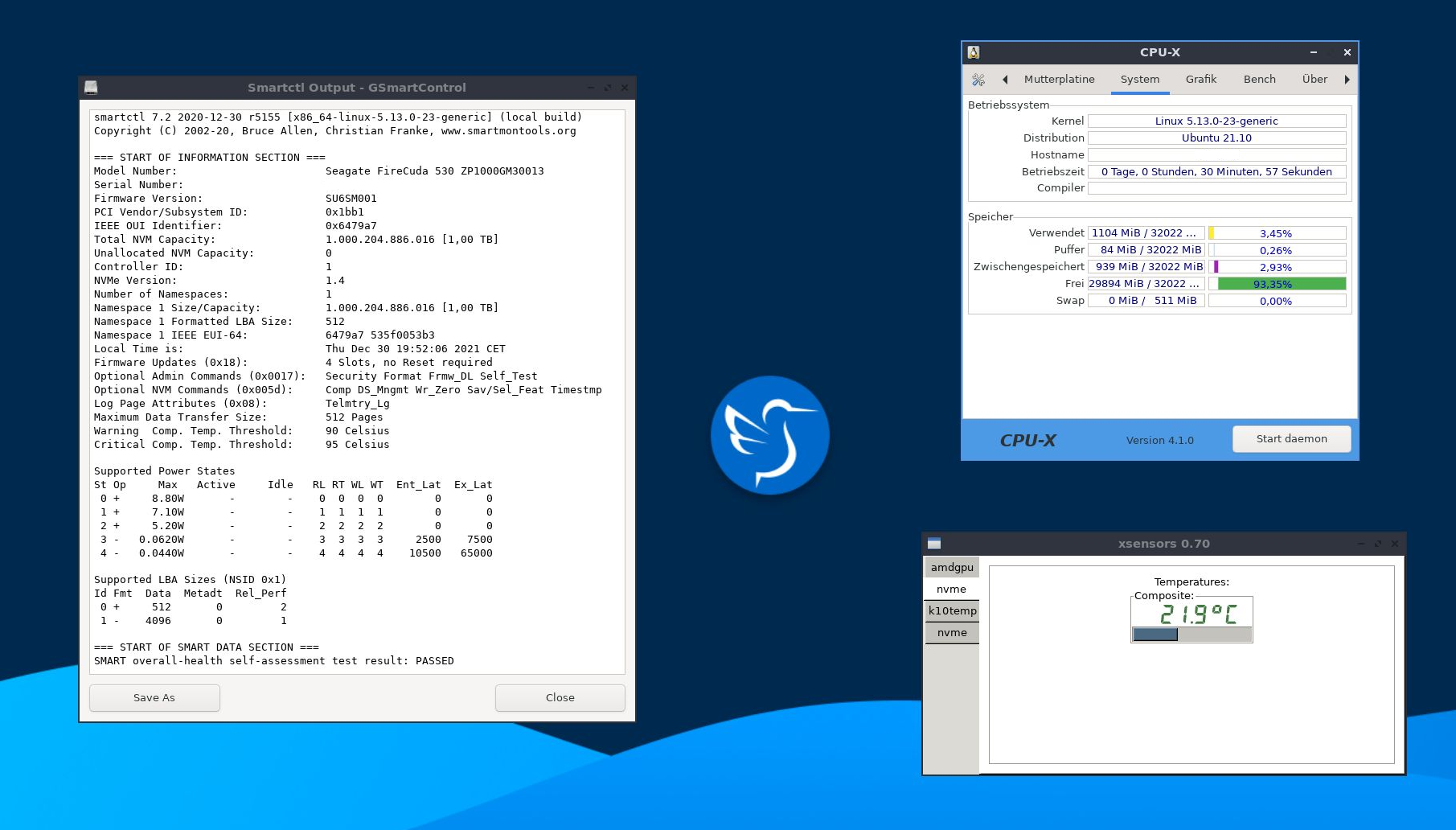Screen dimensions: 1456x830
Task: Select the nvme tab in xsensors sidebar
Action: [951, 589]
